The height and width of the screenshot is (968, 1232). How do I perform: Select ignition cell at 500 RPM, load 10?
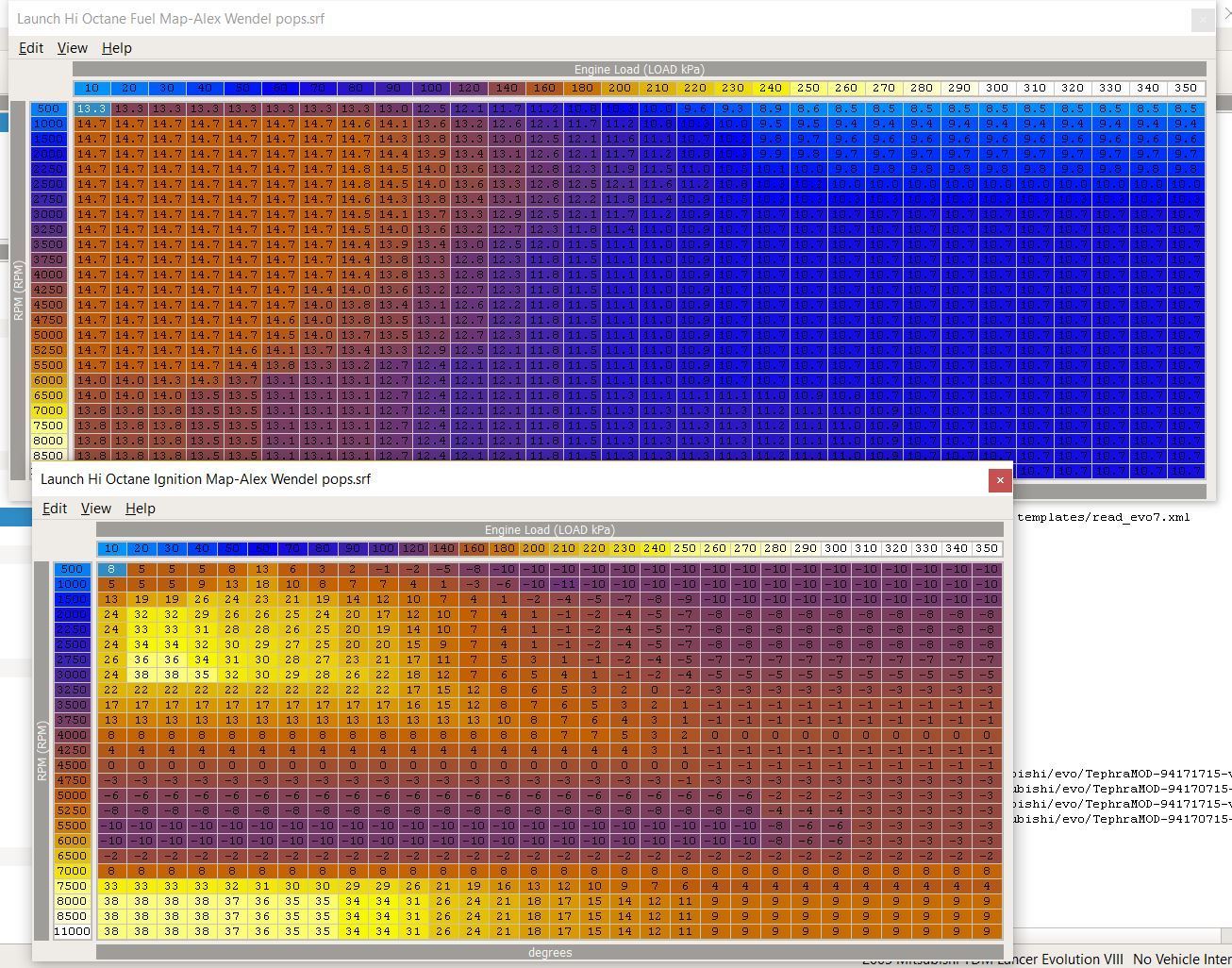coord(111,569)
